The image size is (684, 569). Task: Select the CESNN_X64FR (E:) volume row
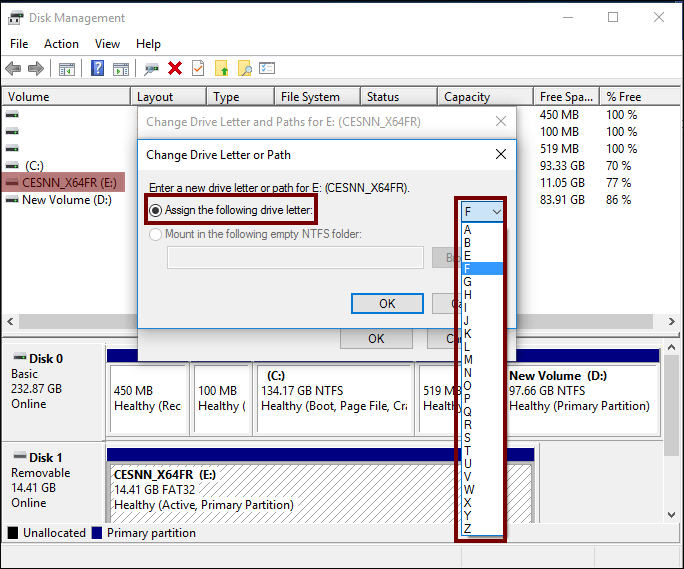tap(63, 183)
